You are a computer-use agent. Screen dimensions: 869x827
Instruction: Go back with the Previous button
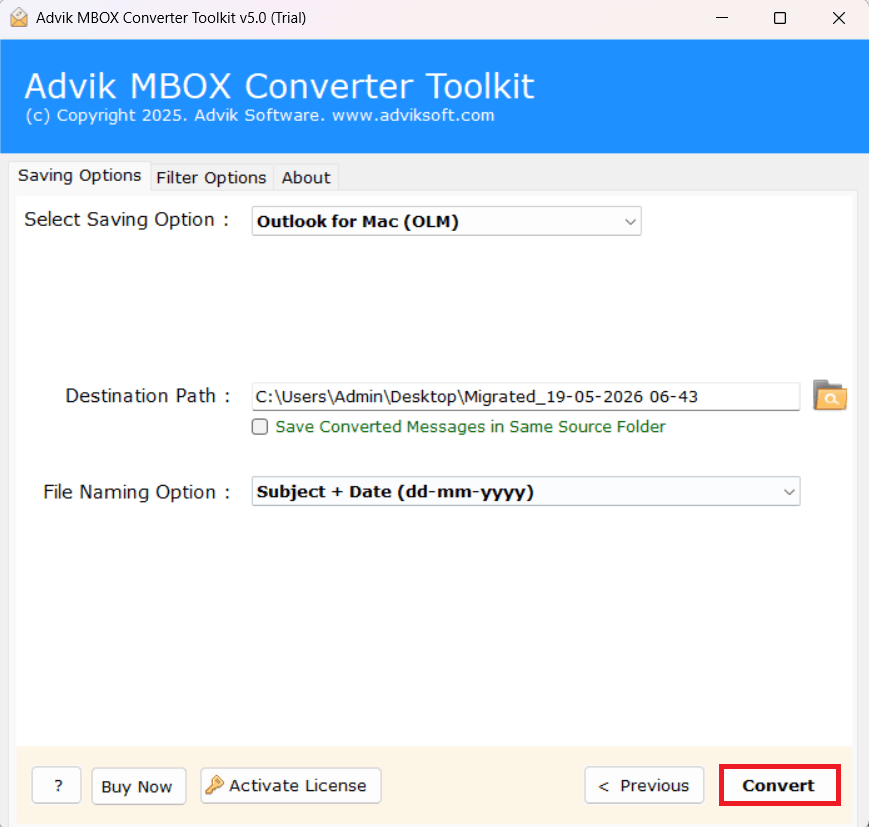[644, 785]
